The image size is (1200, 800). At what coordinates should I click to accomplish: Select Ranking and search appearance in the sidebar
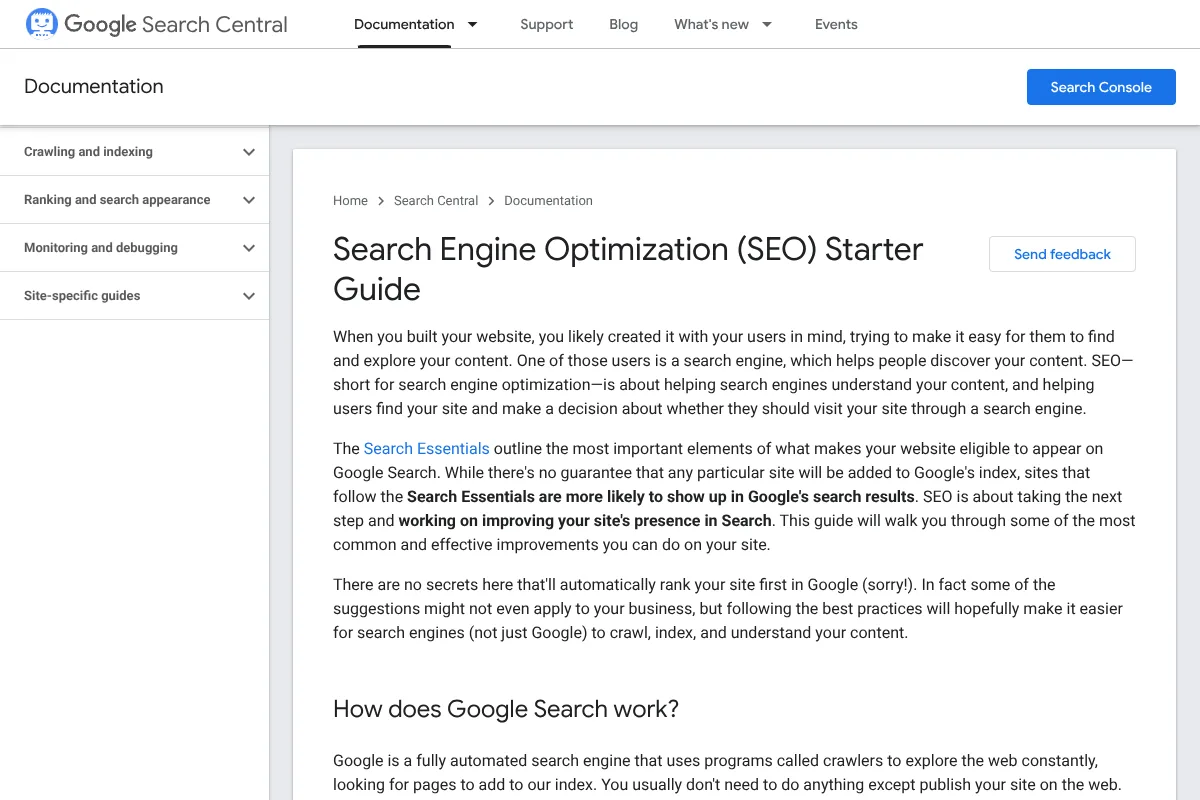(x=117, y=200)
